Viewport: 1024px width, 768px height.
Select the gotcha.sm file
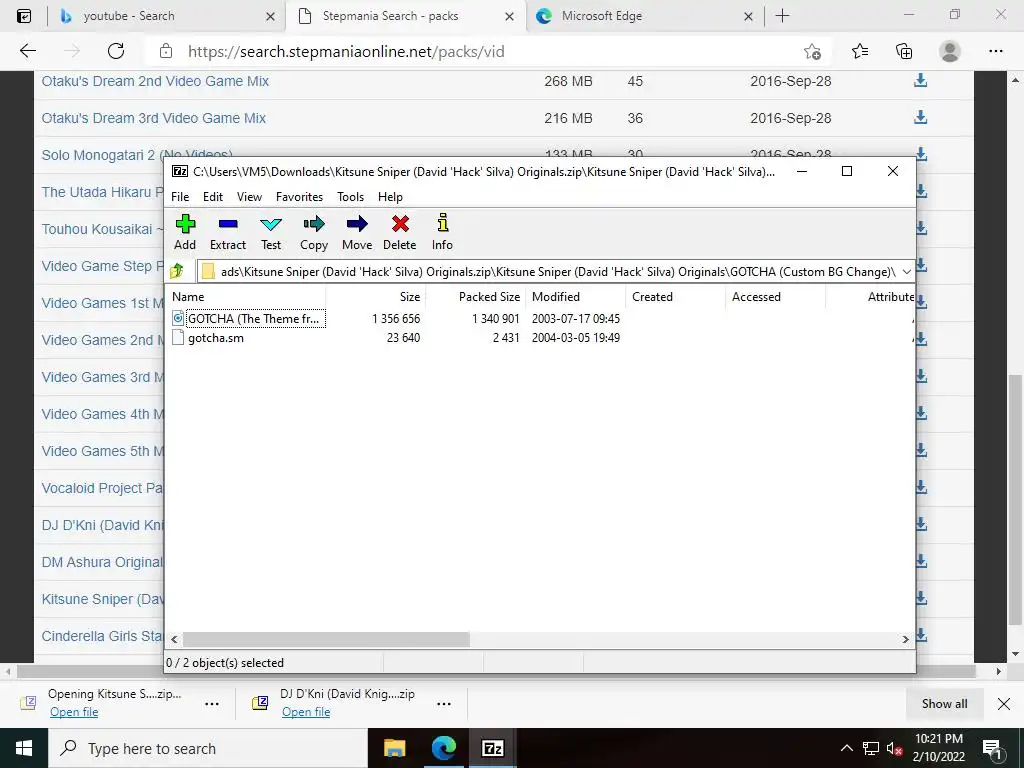click(208, 338)
